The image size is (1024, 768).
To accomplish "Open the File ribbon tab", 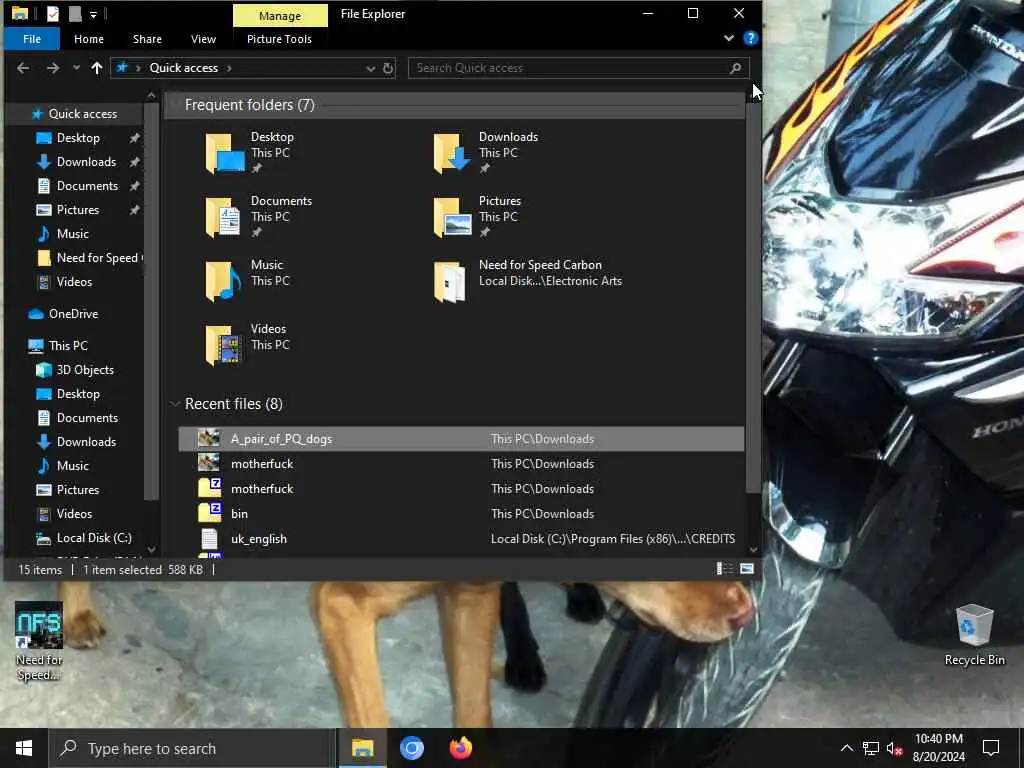I will tap(31, 39).
